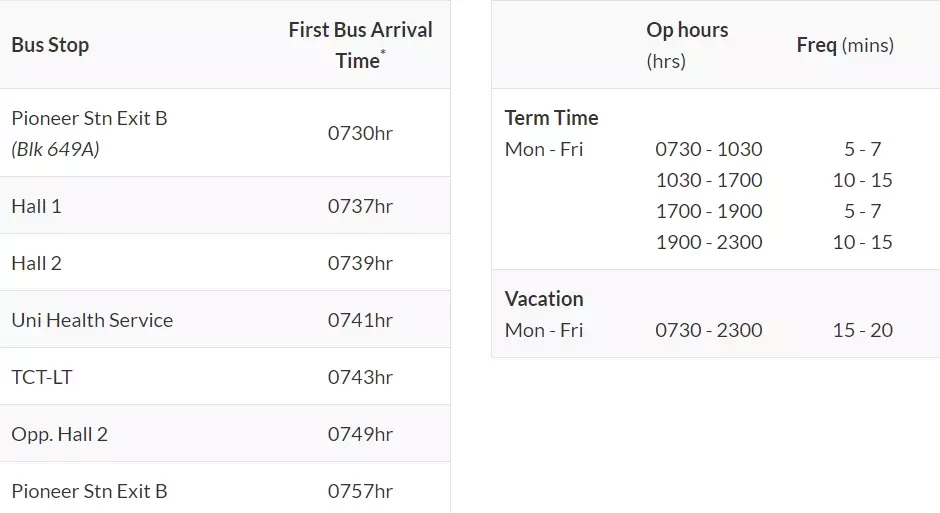
Task: Select the Term Time heading
Action: tap(552, 117)
